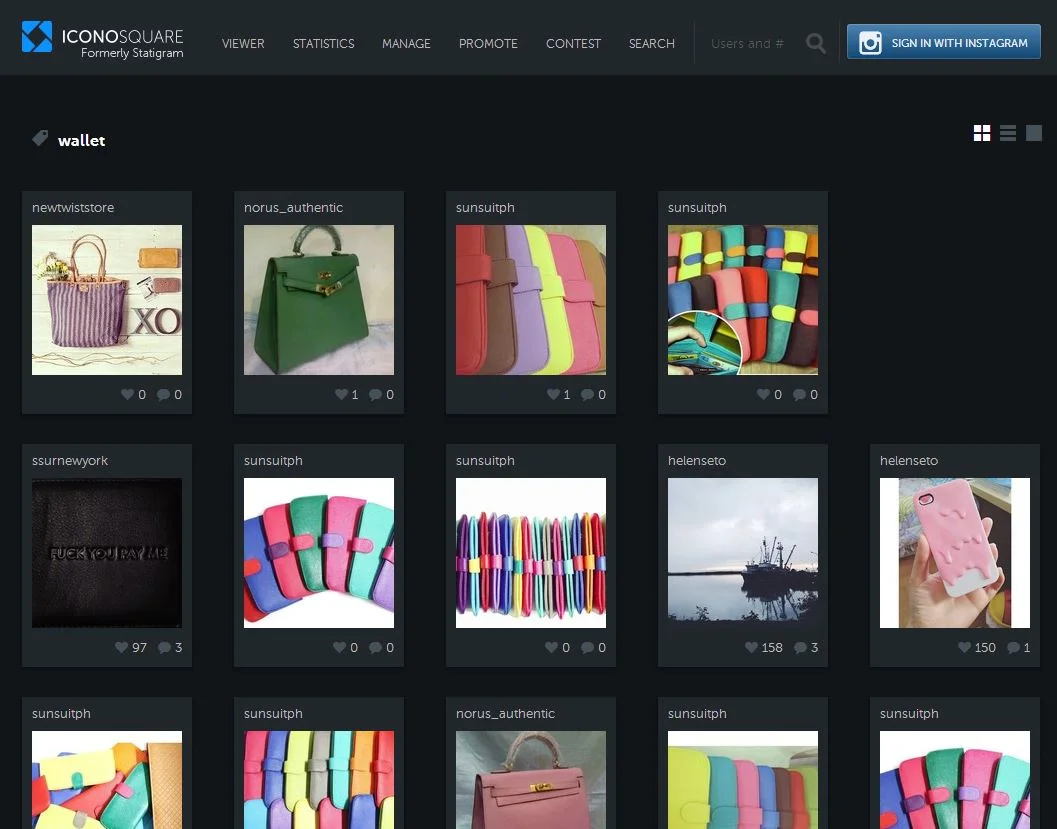
Task: Switch to list view layout icon
Action: (x=1008, y=133)
